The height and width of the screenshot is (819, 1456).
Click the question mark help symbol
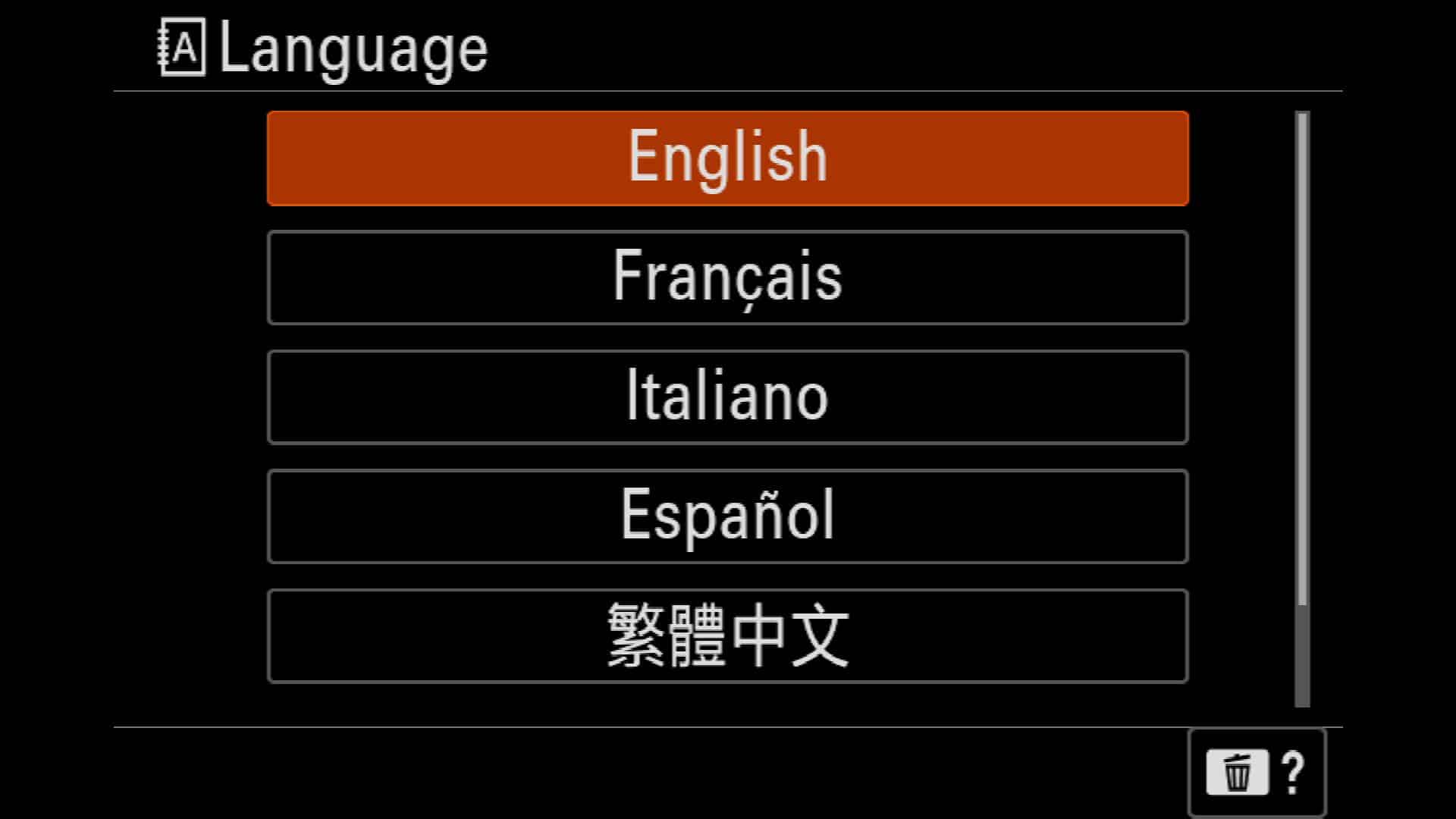(1294, 773)
